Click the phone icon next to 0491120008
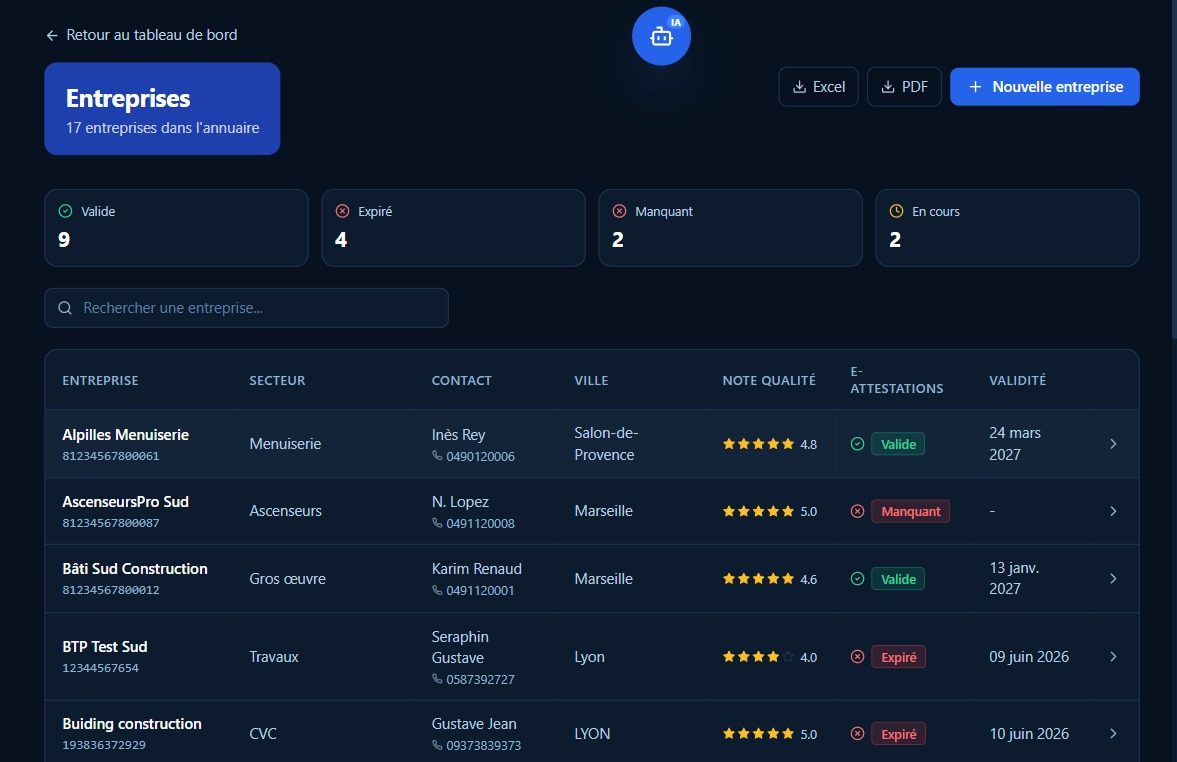The height and width of the screenshot is (762, 1177). 437,523
